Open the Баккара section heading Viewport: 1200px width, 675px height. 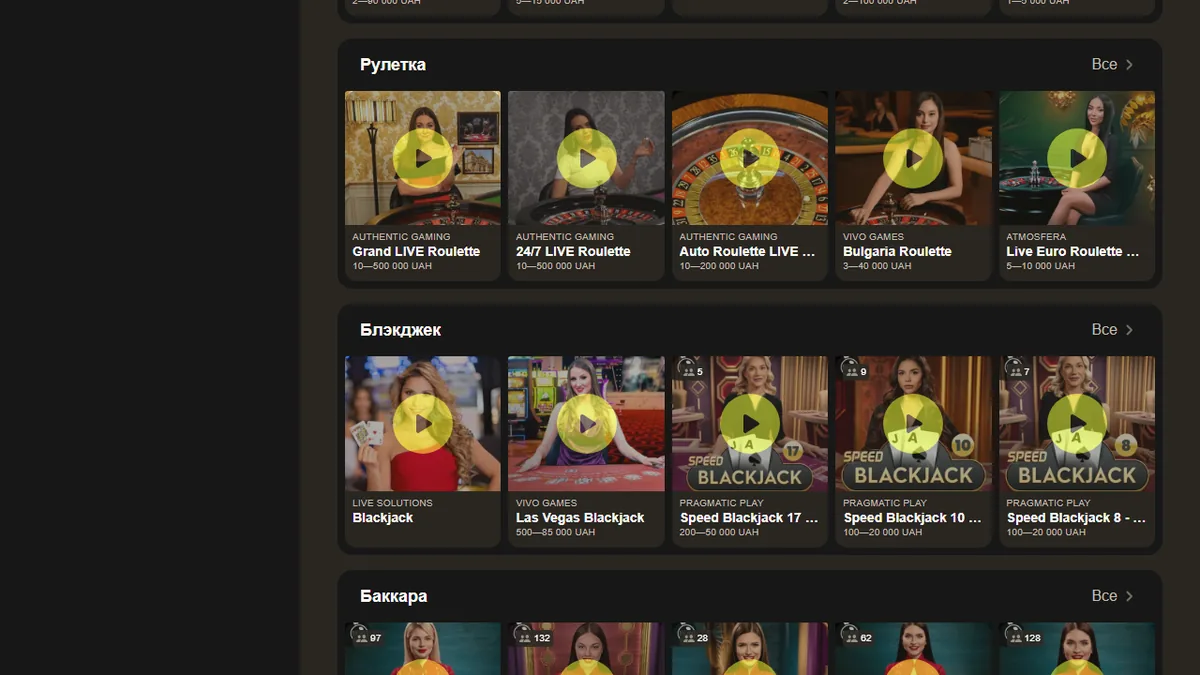tap(394, 596)
